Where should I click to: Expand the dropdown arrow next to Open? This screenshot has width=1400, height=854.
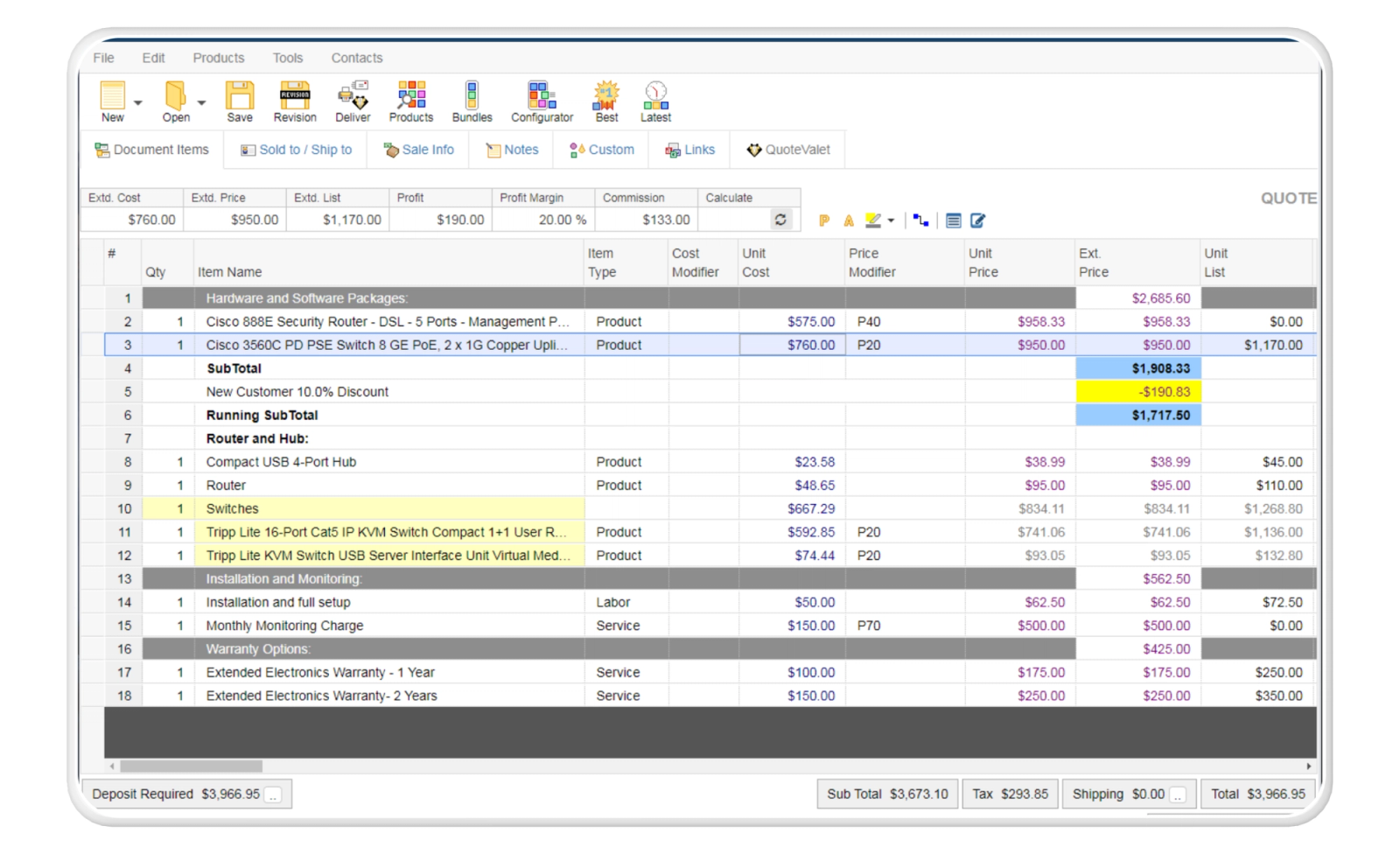pos(201,103)
